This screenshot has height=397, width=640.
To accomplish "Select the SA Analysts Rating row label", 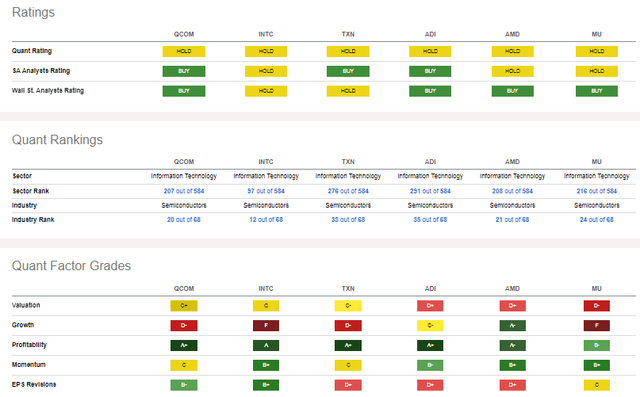I will point(41,71).
